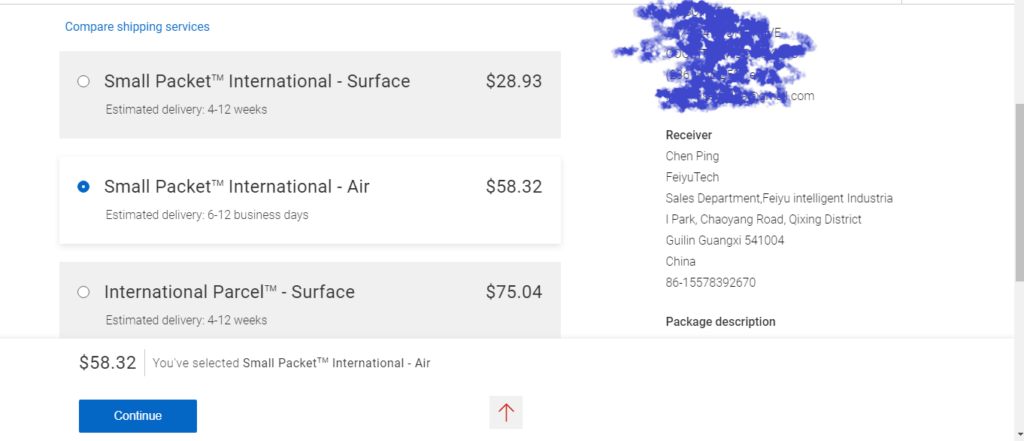
Task: Click the red up-arrow scroll-to-top icon
Action: (x=506, y=412)
